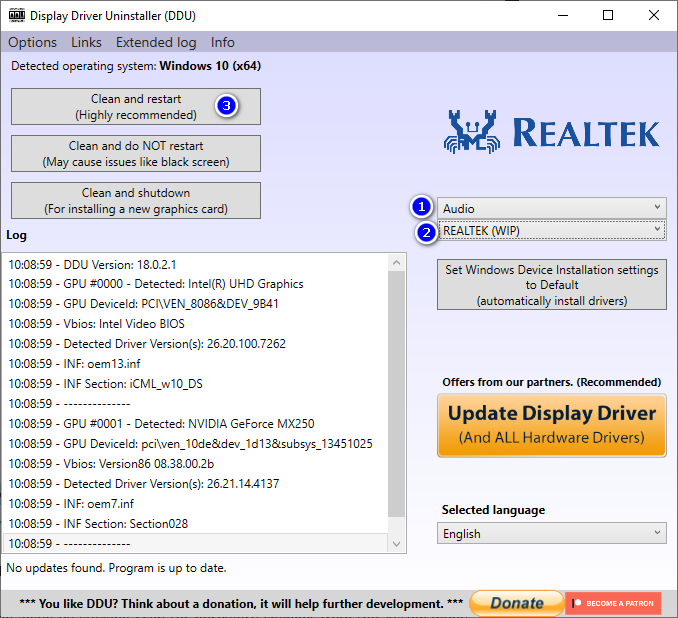Select log line Intel(R) UHD Graphics

(x=195, y=284)
